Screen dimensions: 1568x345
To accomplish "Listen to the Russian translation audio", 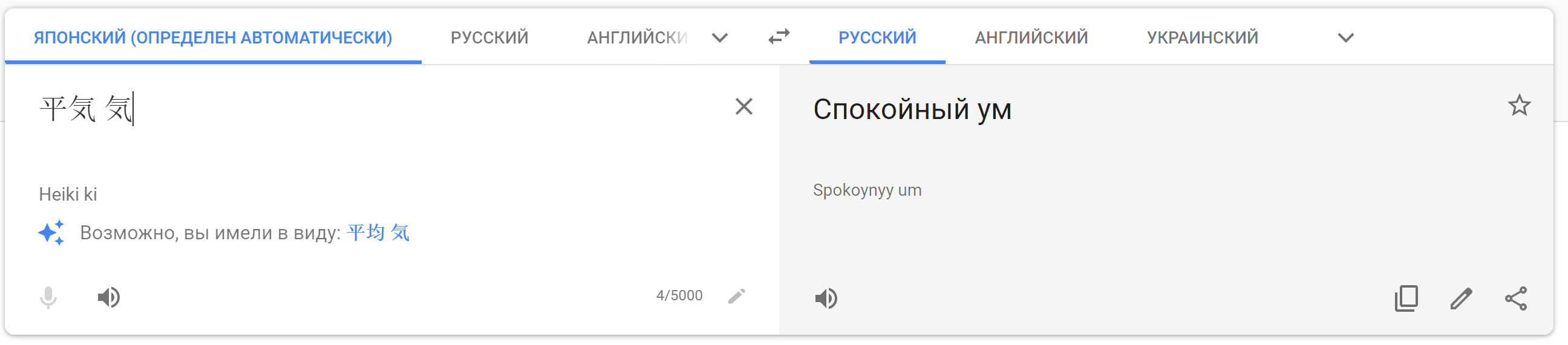I will click(826, 298).
